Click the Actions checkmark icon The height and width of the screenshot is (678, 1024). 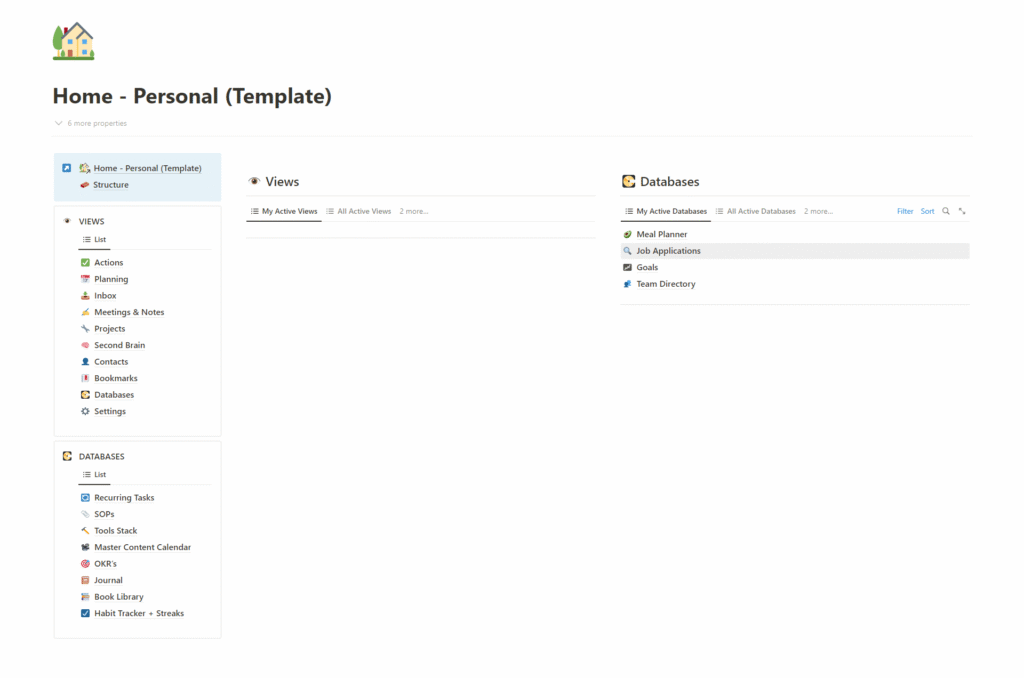[85, 263]
